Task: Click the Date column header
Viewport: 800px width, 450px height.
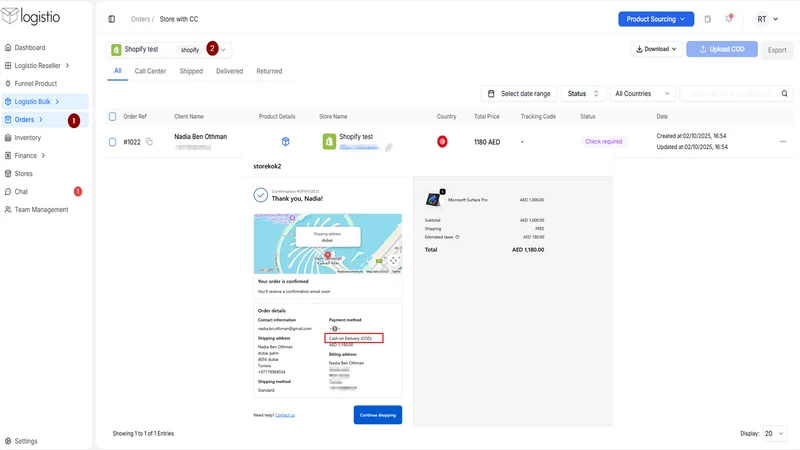Action: [x=662, y=116]
